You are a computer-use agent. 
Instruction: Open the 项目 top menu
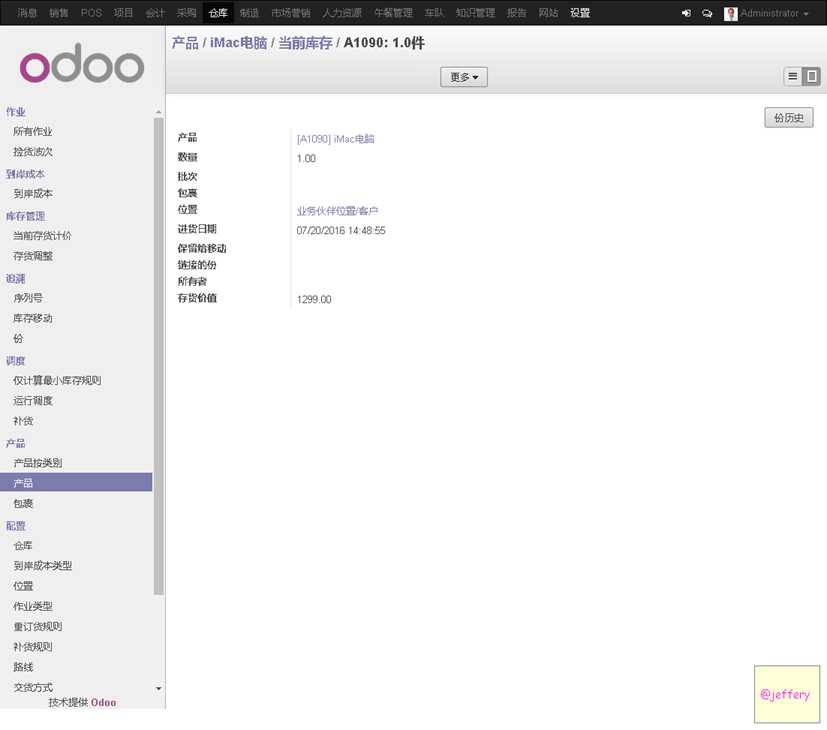coord(123,13)
